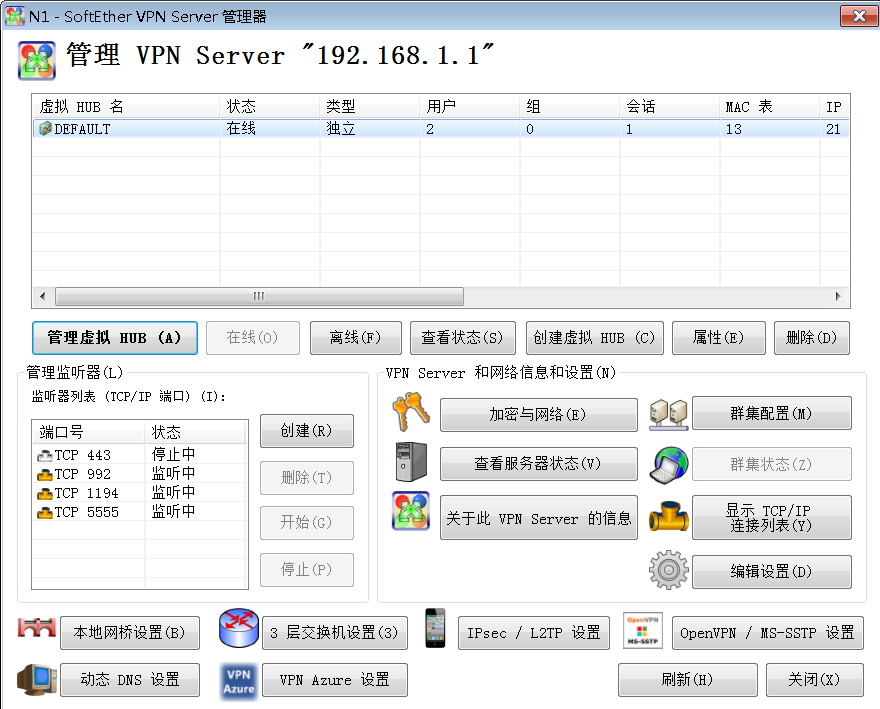The image size is (880, 709).
Task: Click the SoftEther logo beside 关于此 VPN Server
Action: point(411,511)
